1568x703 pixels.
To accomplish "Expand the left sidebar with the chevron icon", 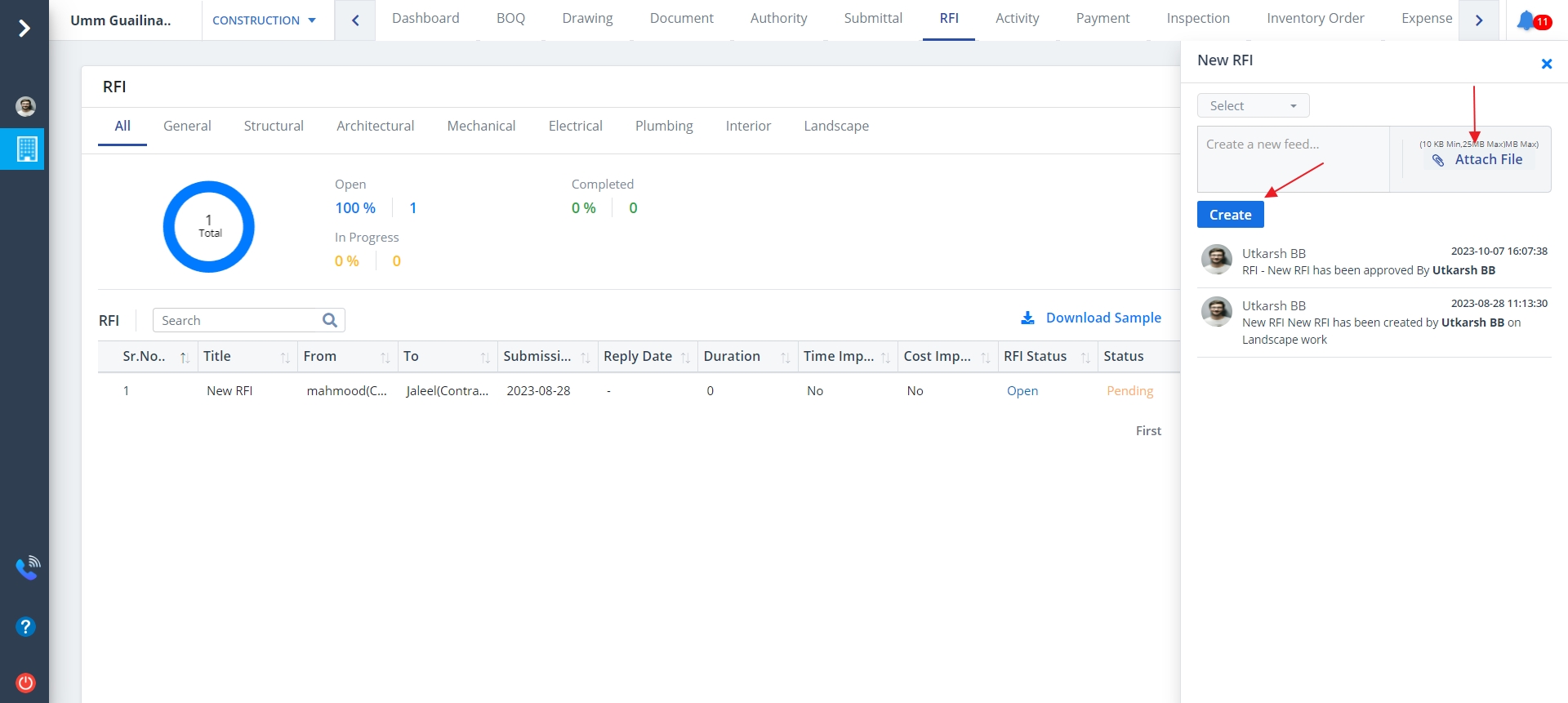I will [x=24, y=29].
